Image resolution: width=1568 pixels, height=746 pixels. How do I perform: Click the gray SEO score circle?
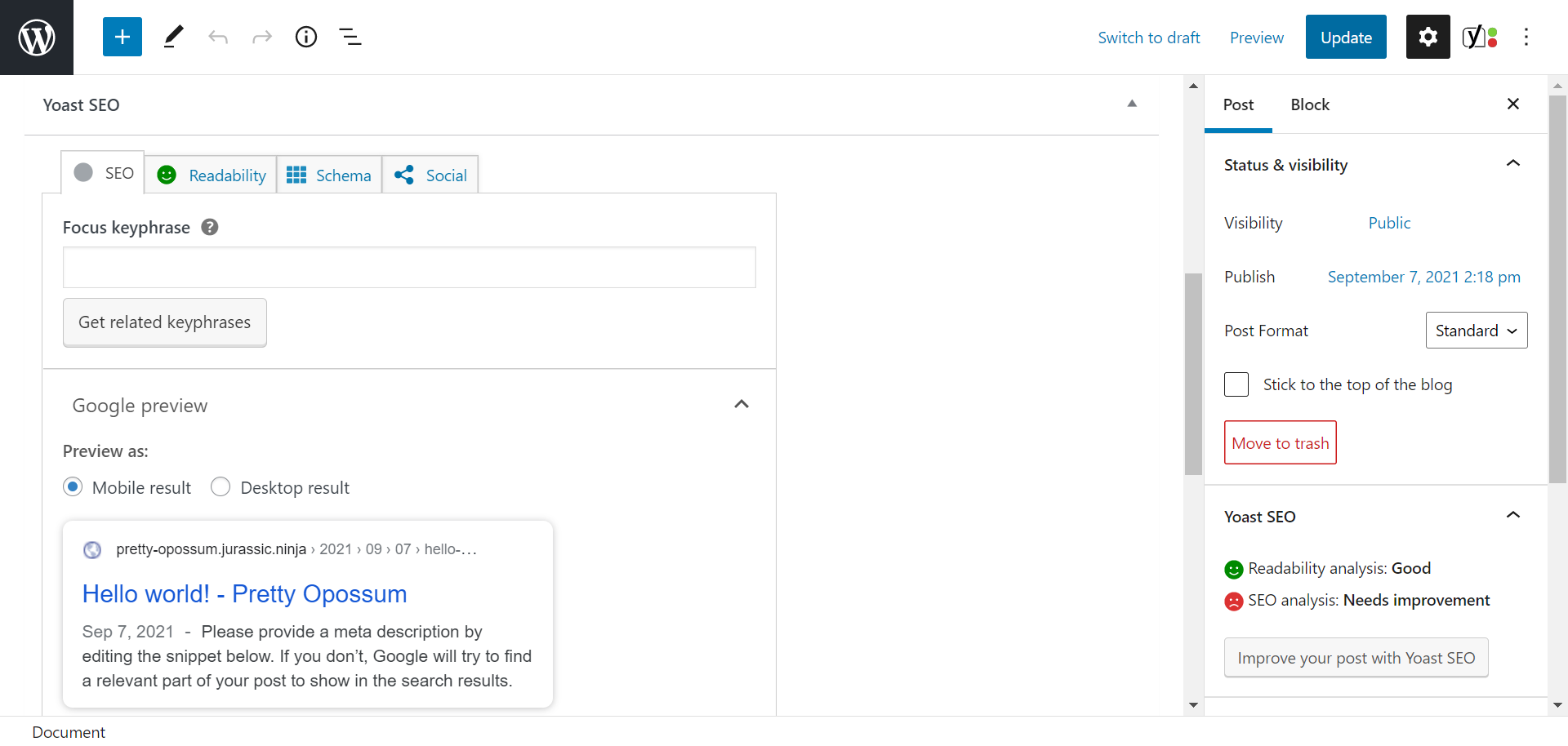point(83,172)
